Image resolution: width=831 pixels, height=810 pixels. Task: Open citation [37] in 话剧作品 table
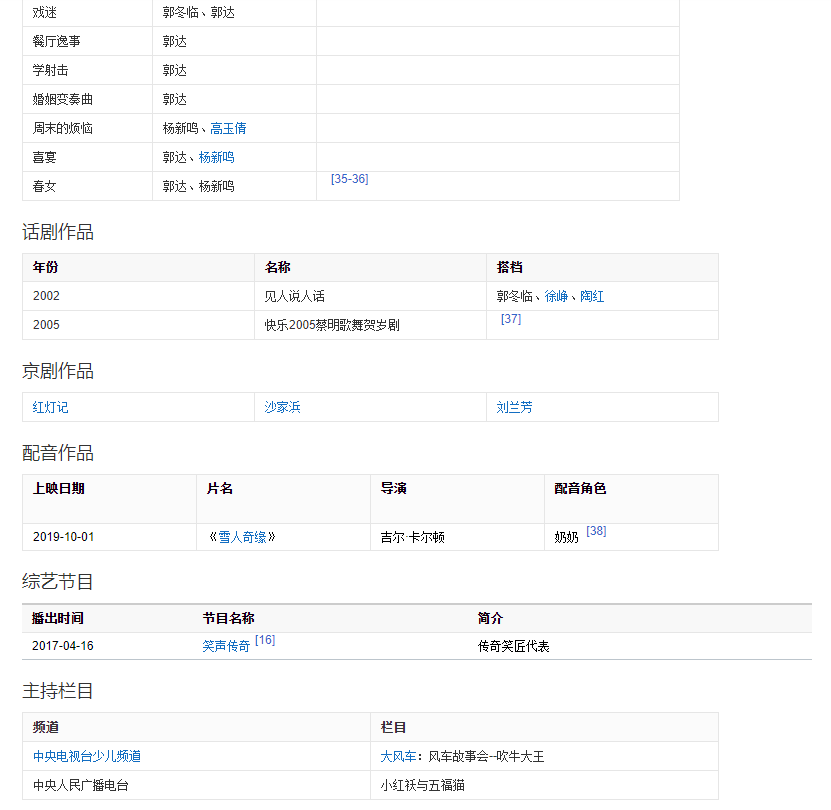pyautogui.click(x=510, y=319)
